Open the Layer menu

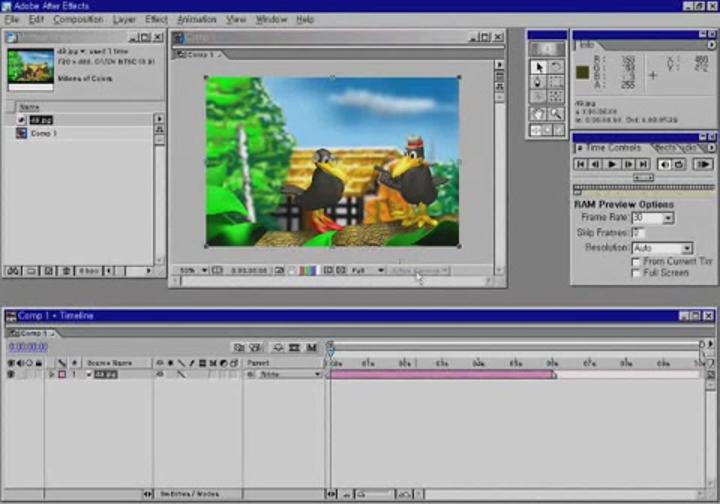click(124, 19)
